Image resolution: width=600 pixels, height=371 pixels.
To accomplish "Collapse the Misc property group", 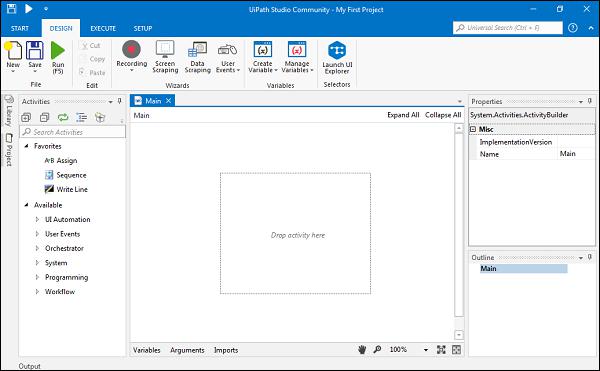I will (x=473, y=129).
